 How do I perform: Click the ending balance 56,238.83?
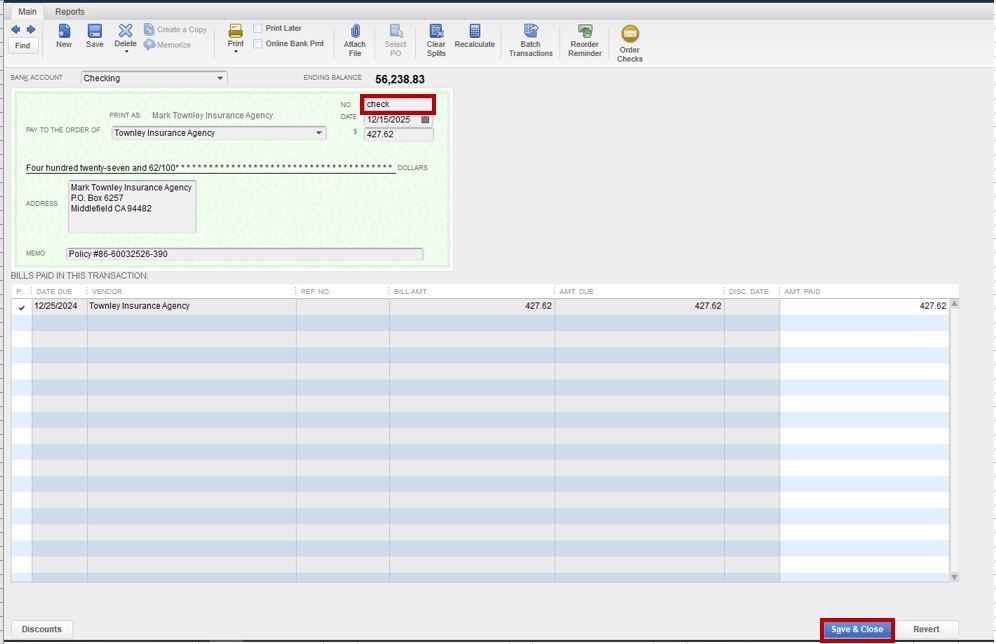[400, 79]
